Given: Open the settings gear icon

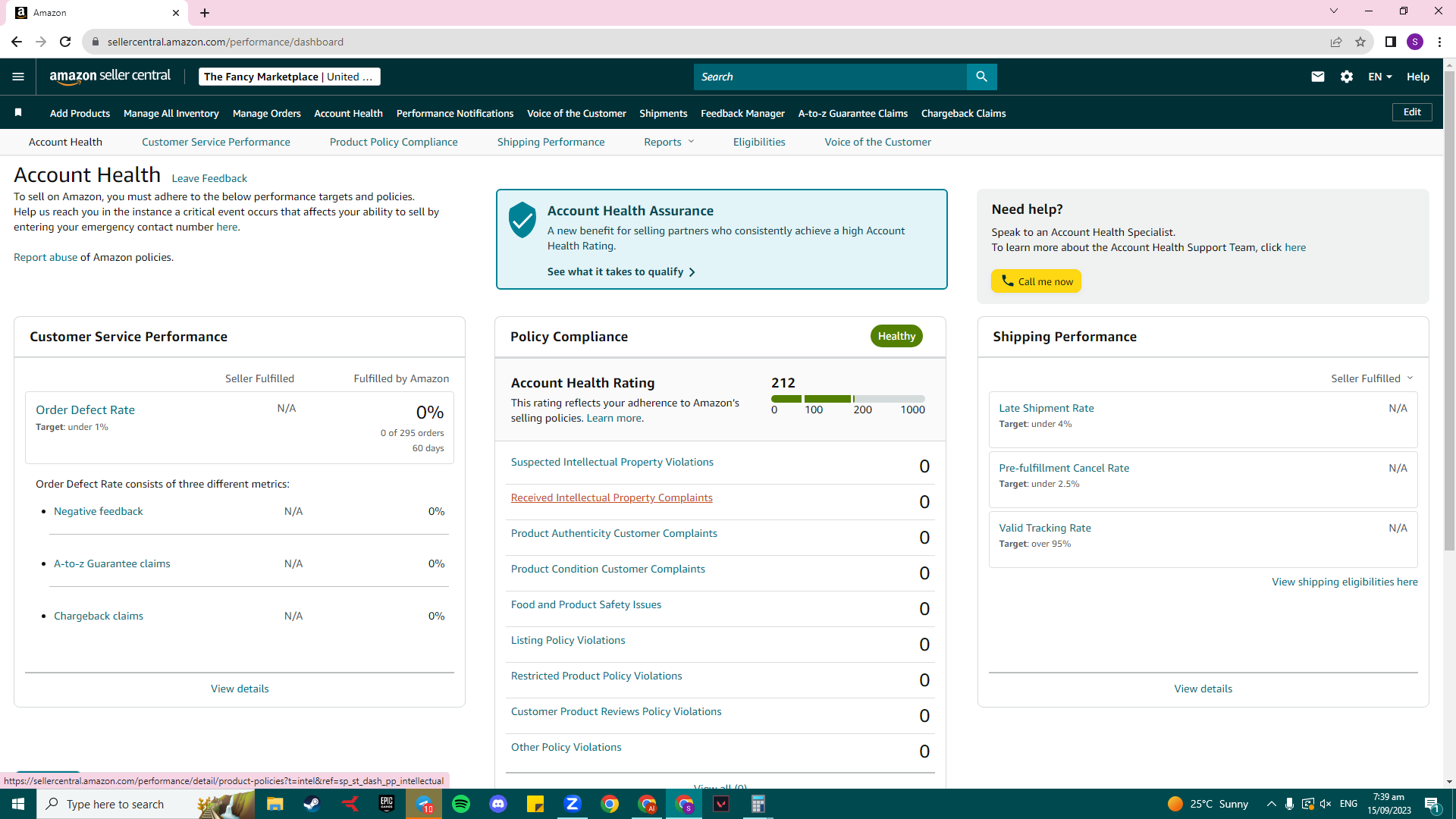Looking at the screenshot, I should pyautogui.click(x=1347, y=77).
